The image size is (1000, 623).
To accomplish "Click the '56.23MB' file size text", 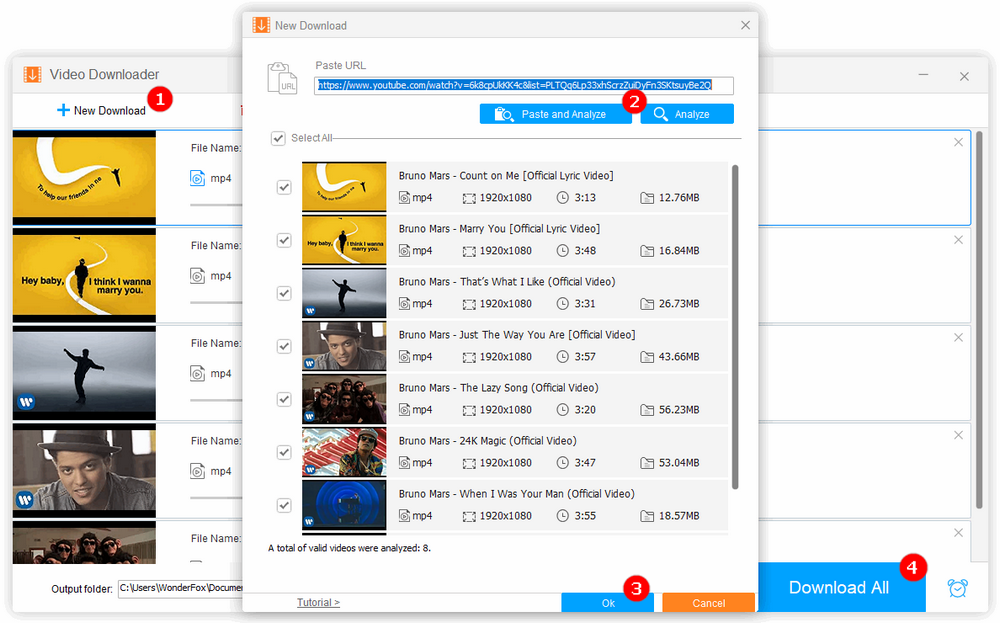I will 679,409.
